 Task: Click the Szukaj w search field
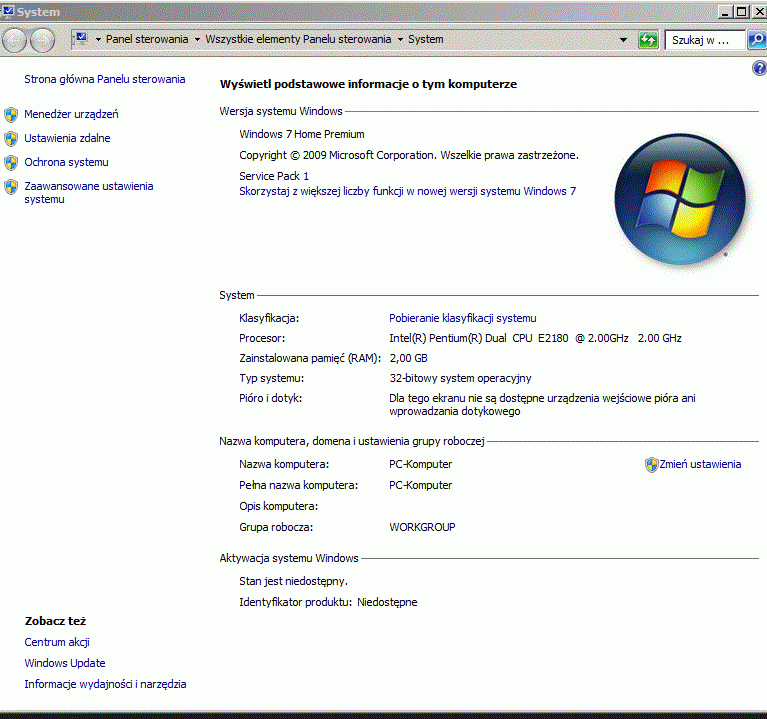point(705,40)
